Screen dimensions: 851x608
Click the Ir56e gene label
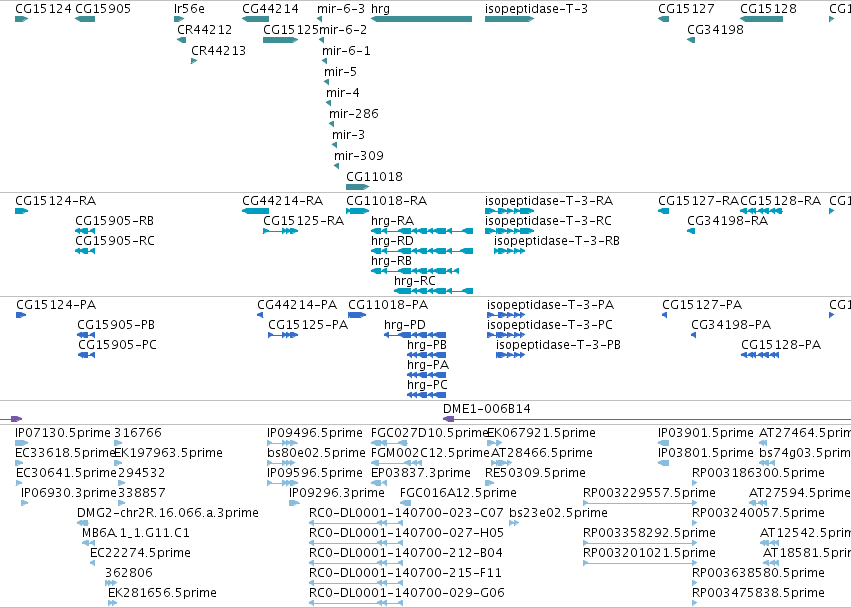tap(189, 9)
